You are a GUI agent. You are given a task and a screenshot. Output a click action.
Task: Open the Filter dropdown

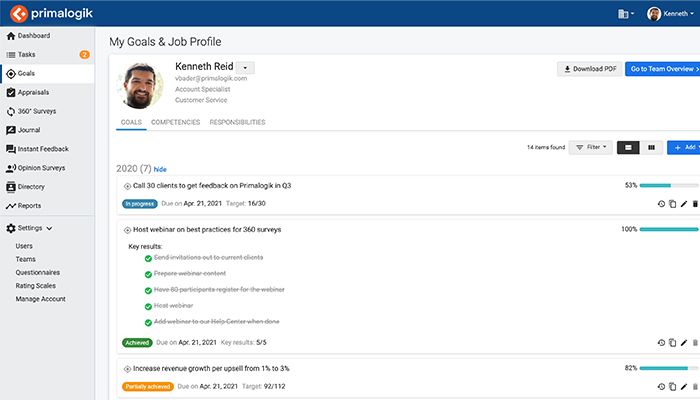[590, 147]
